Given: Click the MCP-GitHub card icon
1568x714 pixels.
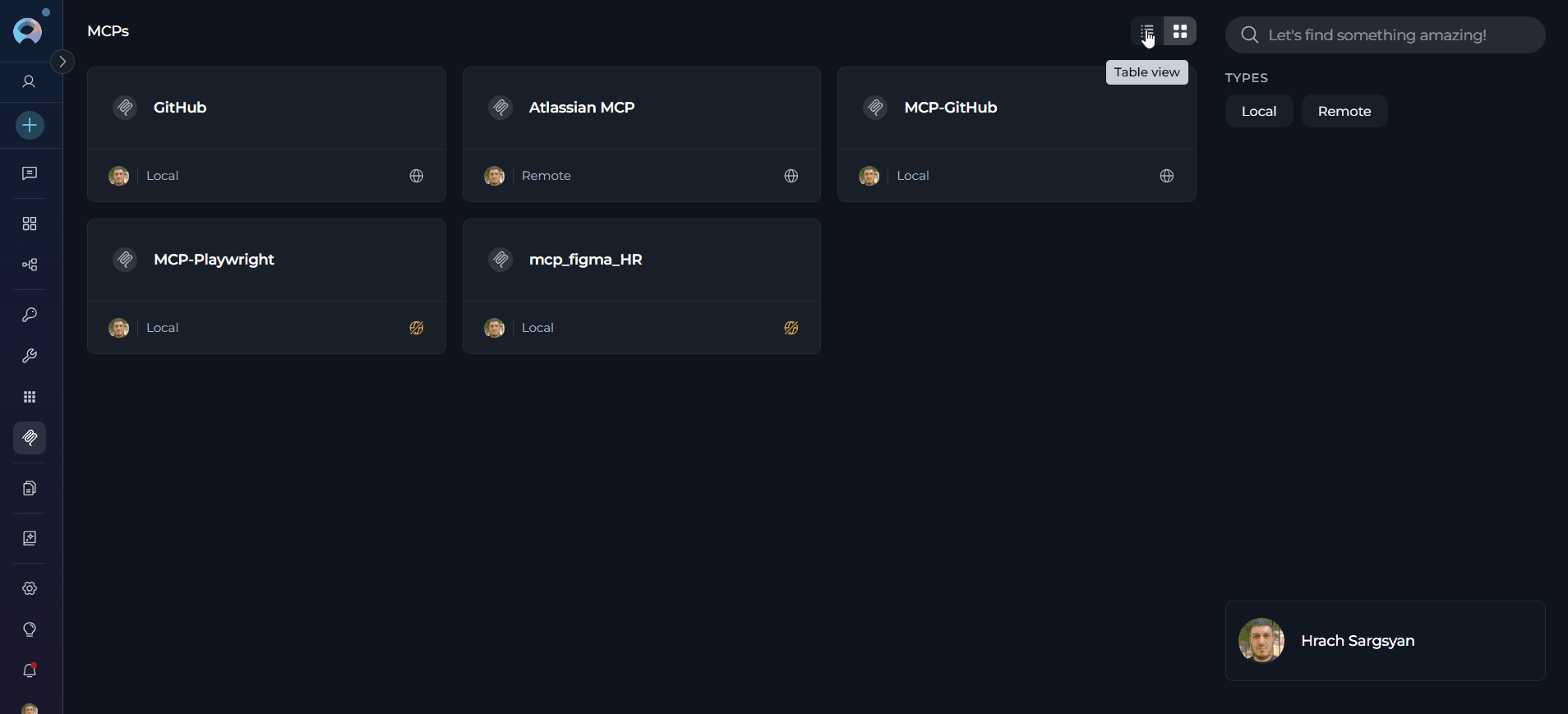Looking at the screenshot, I should (875, 108).
